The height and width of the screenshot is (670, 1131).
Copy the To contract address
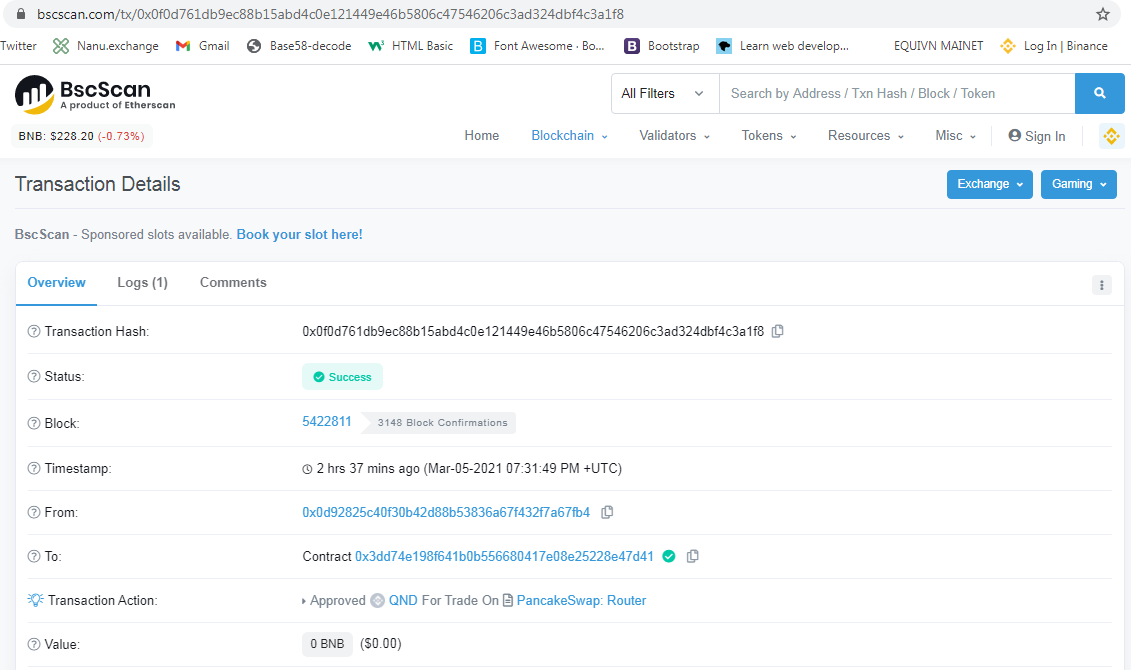[692, 556]
